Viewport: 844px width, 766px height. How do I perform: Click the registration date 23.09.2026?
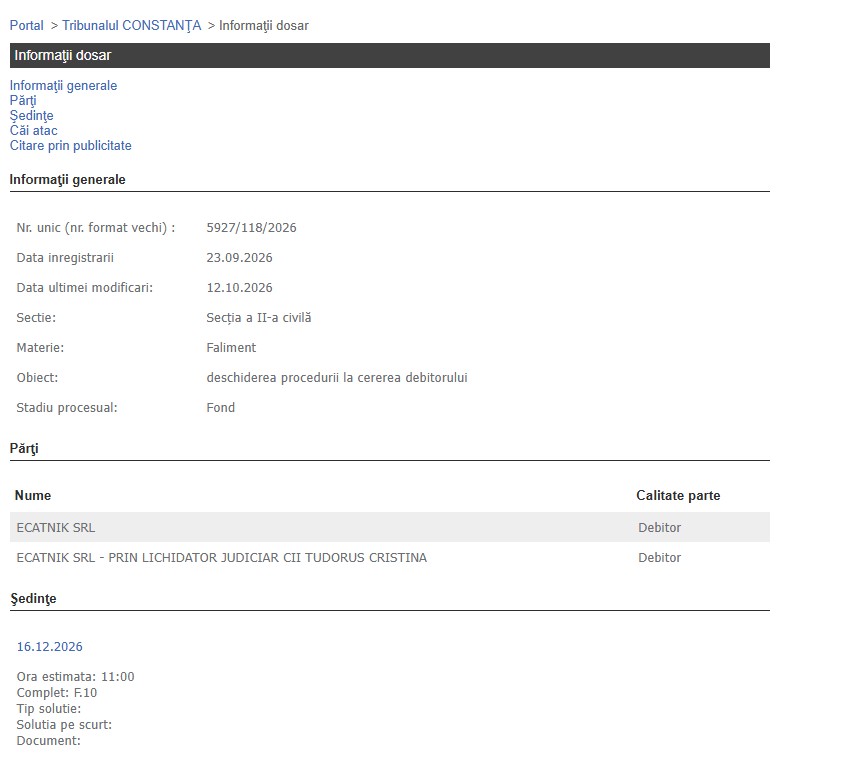coord(240,258)
